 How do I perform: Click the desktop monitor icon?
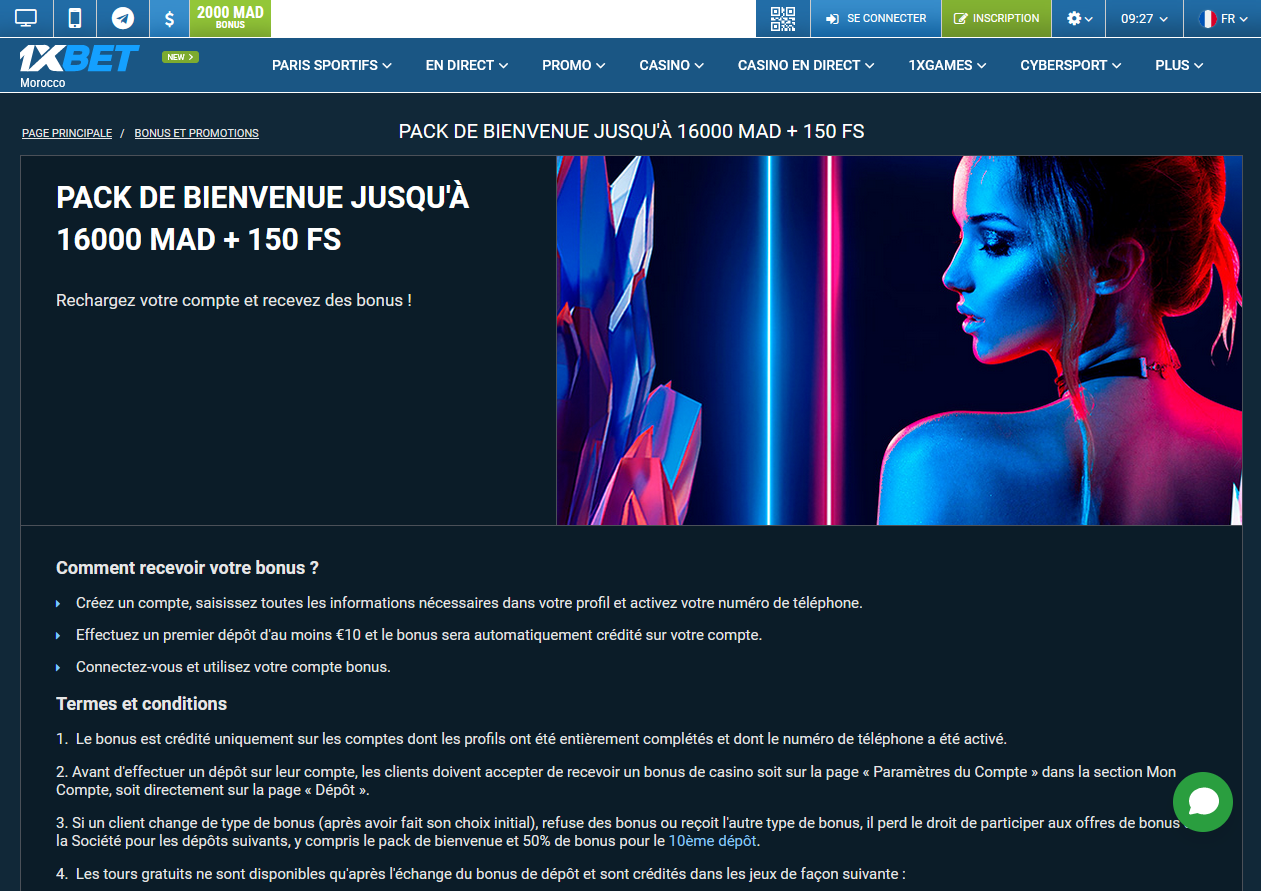coord(26,18)
